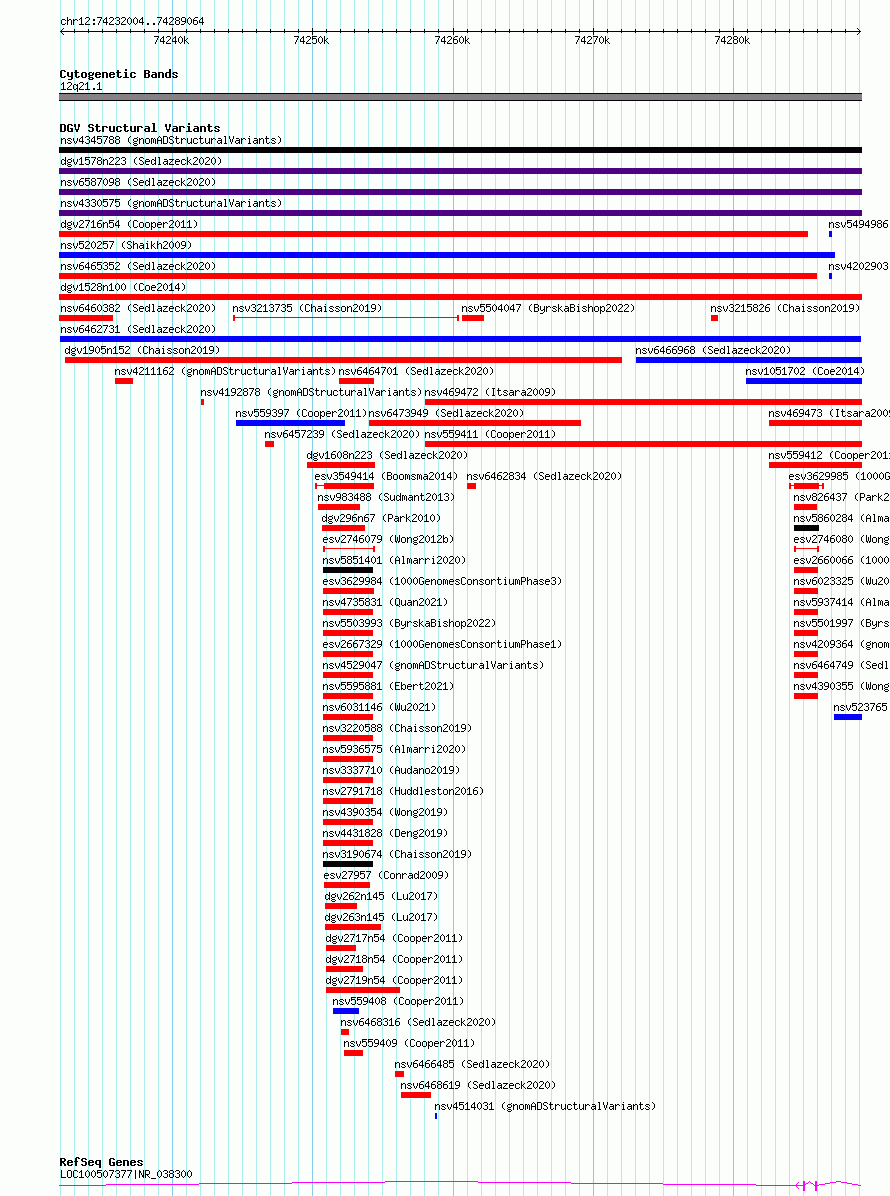Select nsv559409 (Cooper2011) label

[409, 1043]
